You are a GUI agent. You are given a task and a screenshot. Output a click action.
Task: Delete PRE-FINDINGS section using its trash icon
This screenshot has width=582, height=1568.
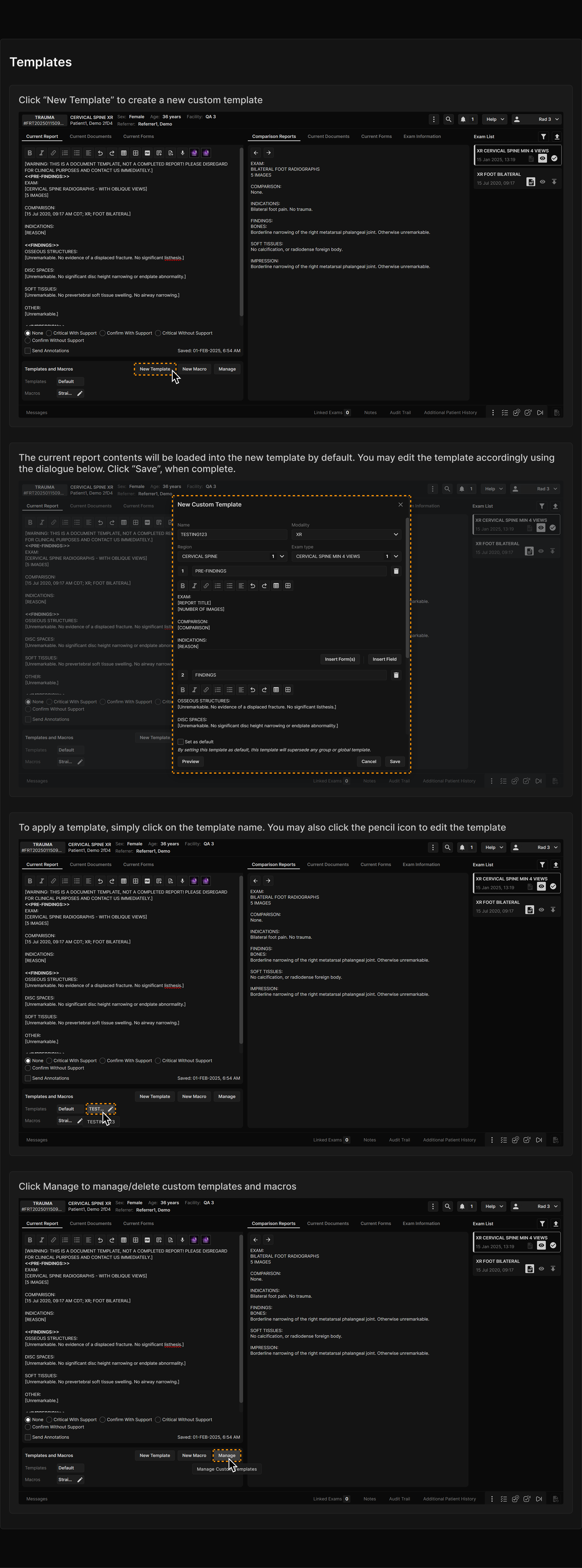pos(396,571)
